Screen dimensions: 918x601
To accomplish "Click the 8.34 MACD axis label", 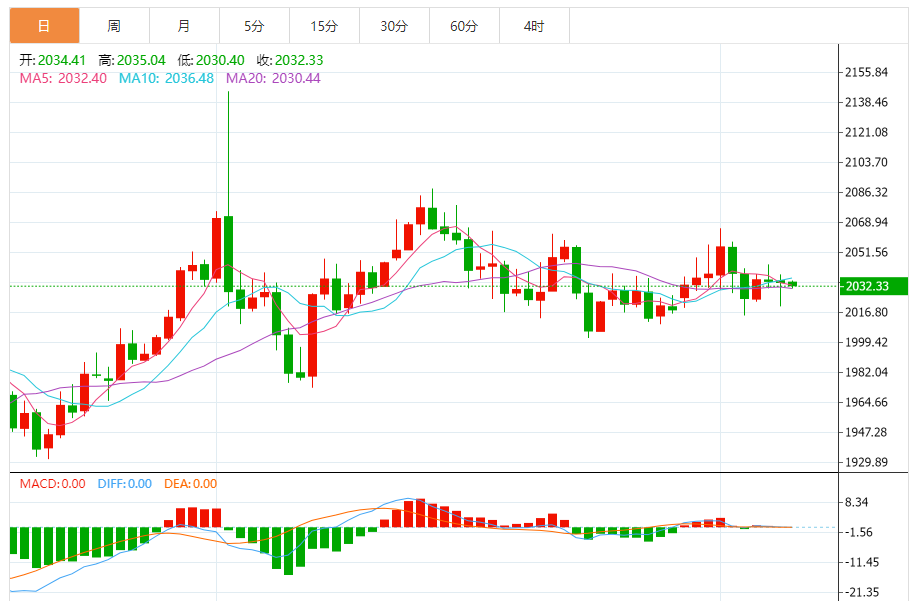I will (x=857, y=502).
